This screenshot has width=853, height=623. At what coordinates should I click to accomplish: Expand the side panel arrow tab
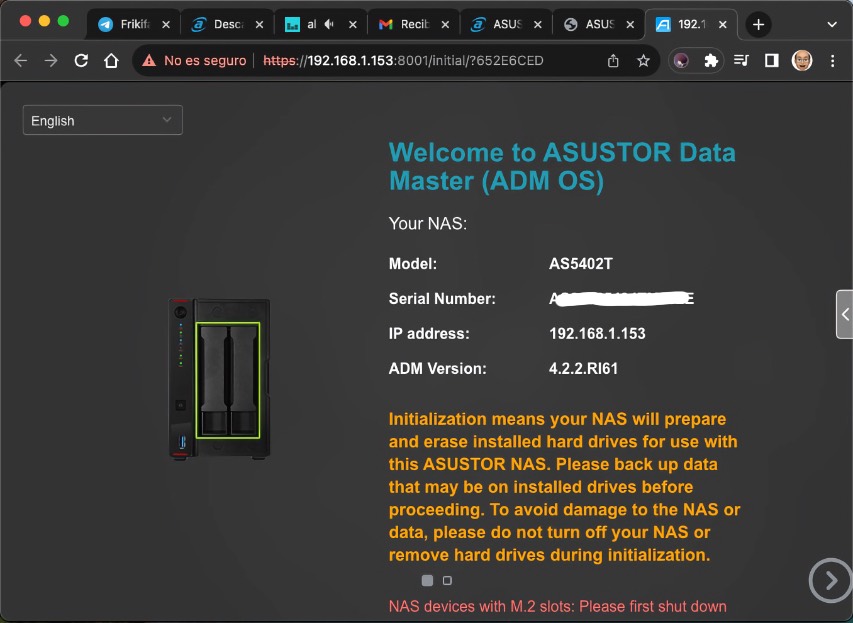pos(844,314)
